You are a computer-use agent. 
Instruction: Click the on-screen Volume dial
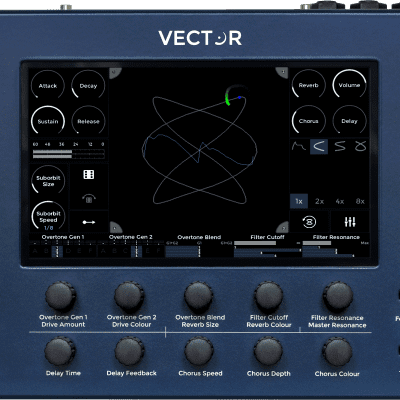click(349, 85)
